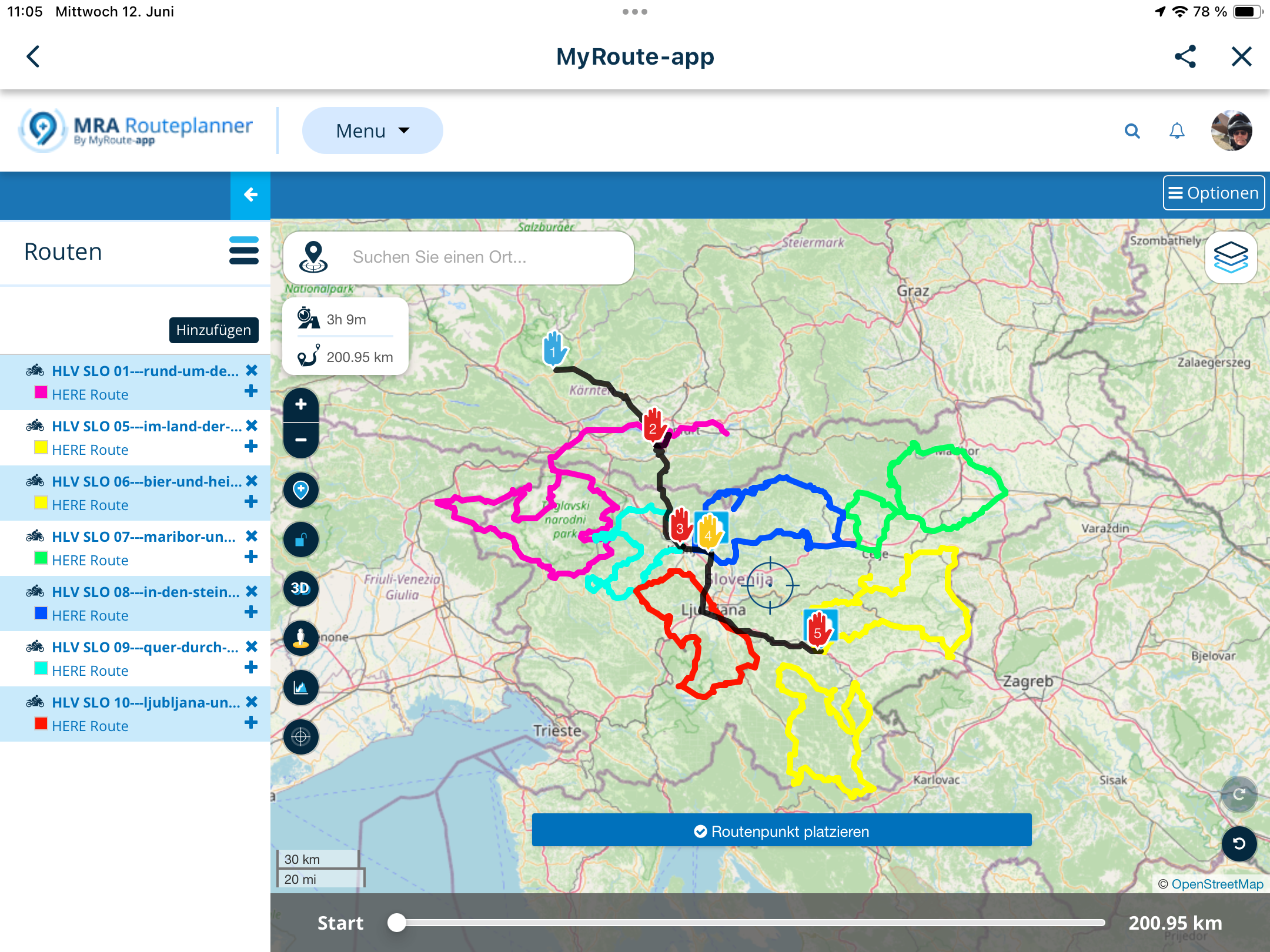
Task: Collapse the side panel with arrow
Action: [x=250, y=195]
